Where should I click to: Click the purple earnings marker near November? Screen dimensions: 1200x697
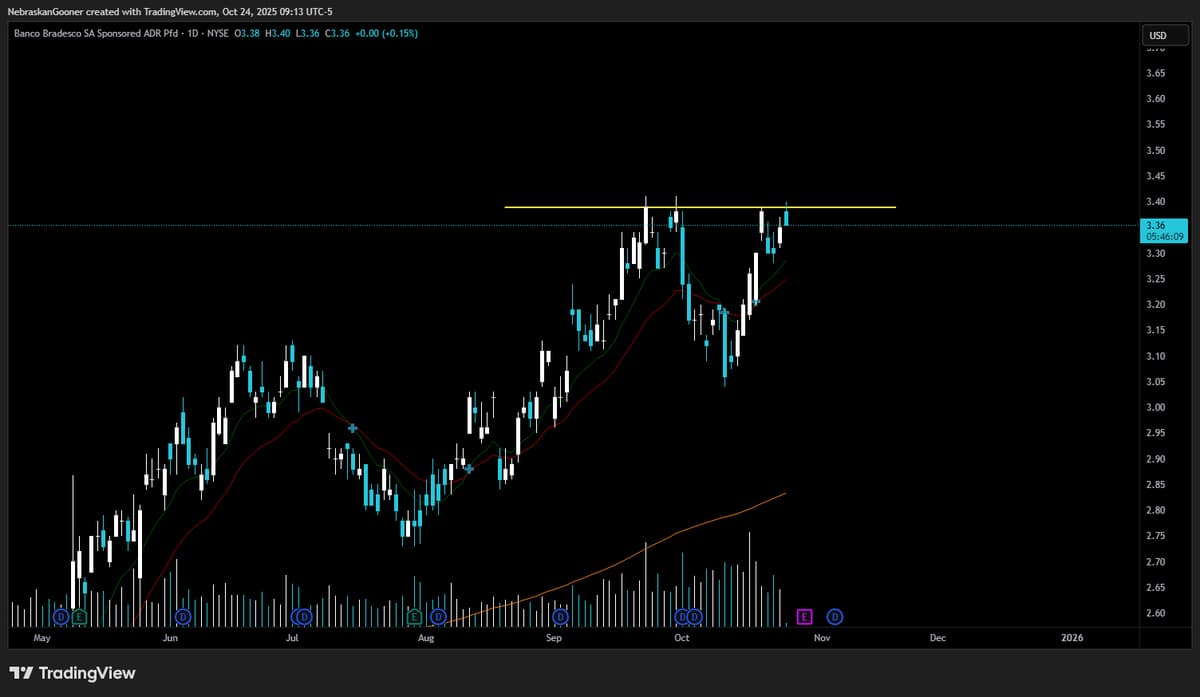coord(805,617)
